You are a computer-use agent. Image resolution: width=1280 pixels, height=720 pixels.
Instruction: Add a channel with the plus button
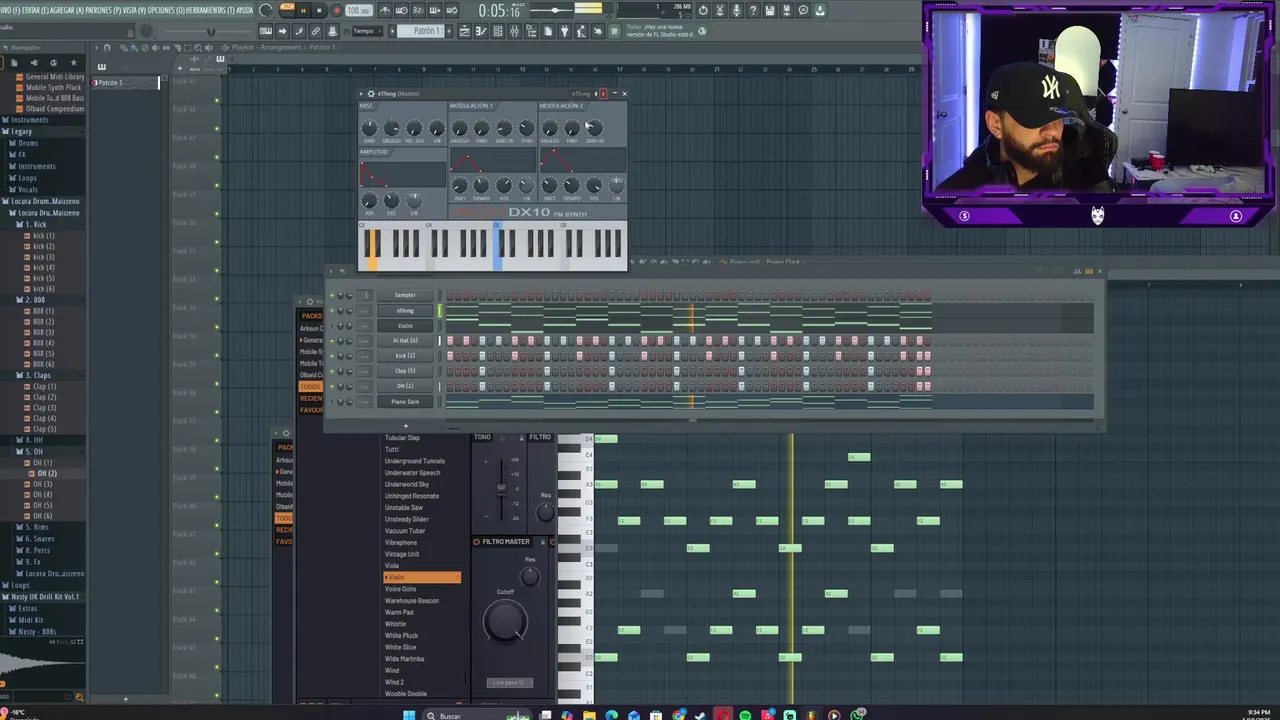pos(405,426)
